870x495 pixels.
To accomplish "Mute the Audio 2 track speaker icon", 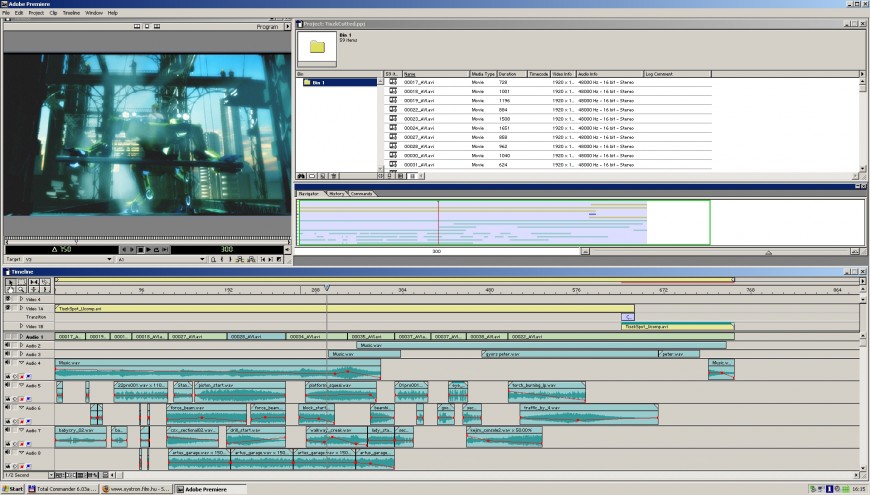I will 8,345.
